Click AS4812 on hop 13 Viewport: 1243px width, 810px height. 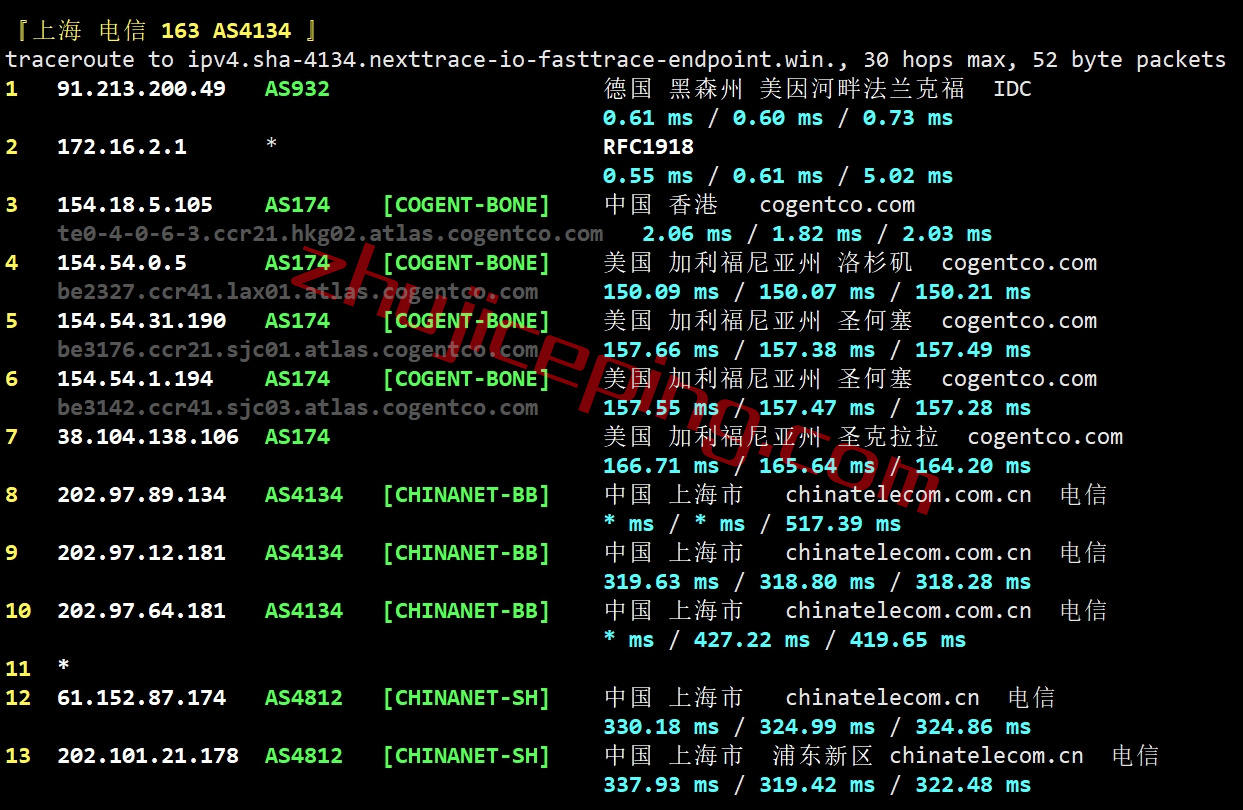click(x=304, y=756)
